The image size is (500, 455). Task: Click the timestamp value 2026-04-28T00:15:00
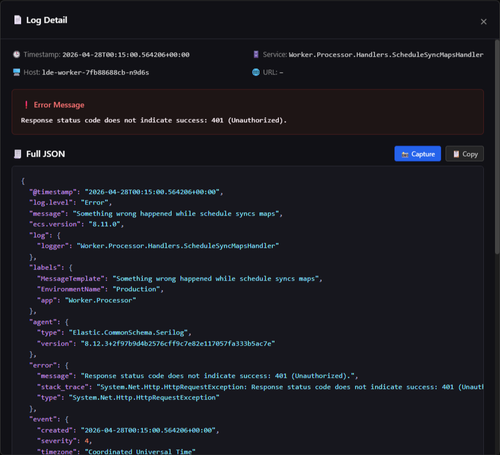point(126,55)
